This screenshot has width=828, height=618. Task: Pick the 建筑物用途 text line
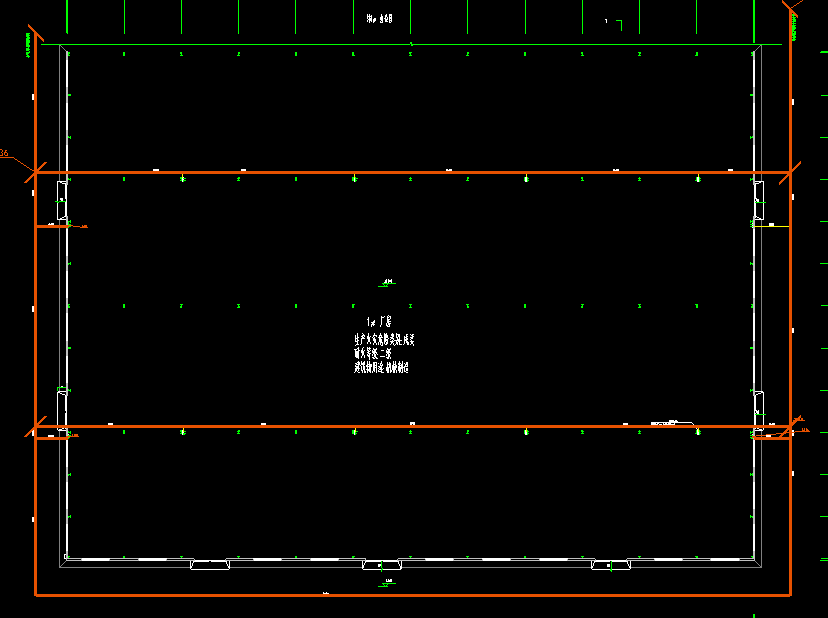pyautogui.click(x=381, y=368)
